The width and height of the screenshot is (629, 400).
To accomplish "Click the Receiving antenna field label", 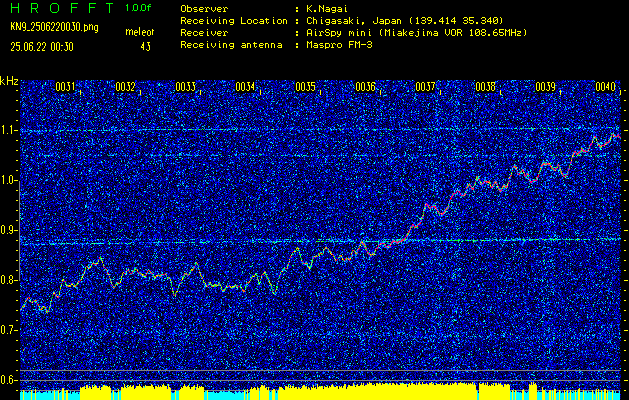I will (231, 45).
